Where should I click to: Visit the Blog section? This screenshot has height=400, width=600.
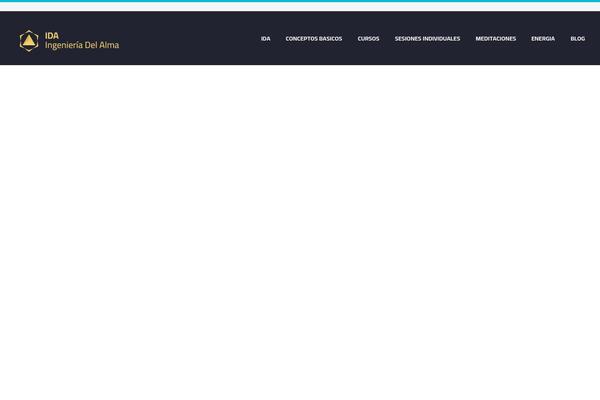pyautogui.click(x=577, y=39)
